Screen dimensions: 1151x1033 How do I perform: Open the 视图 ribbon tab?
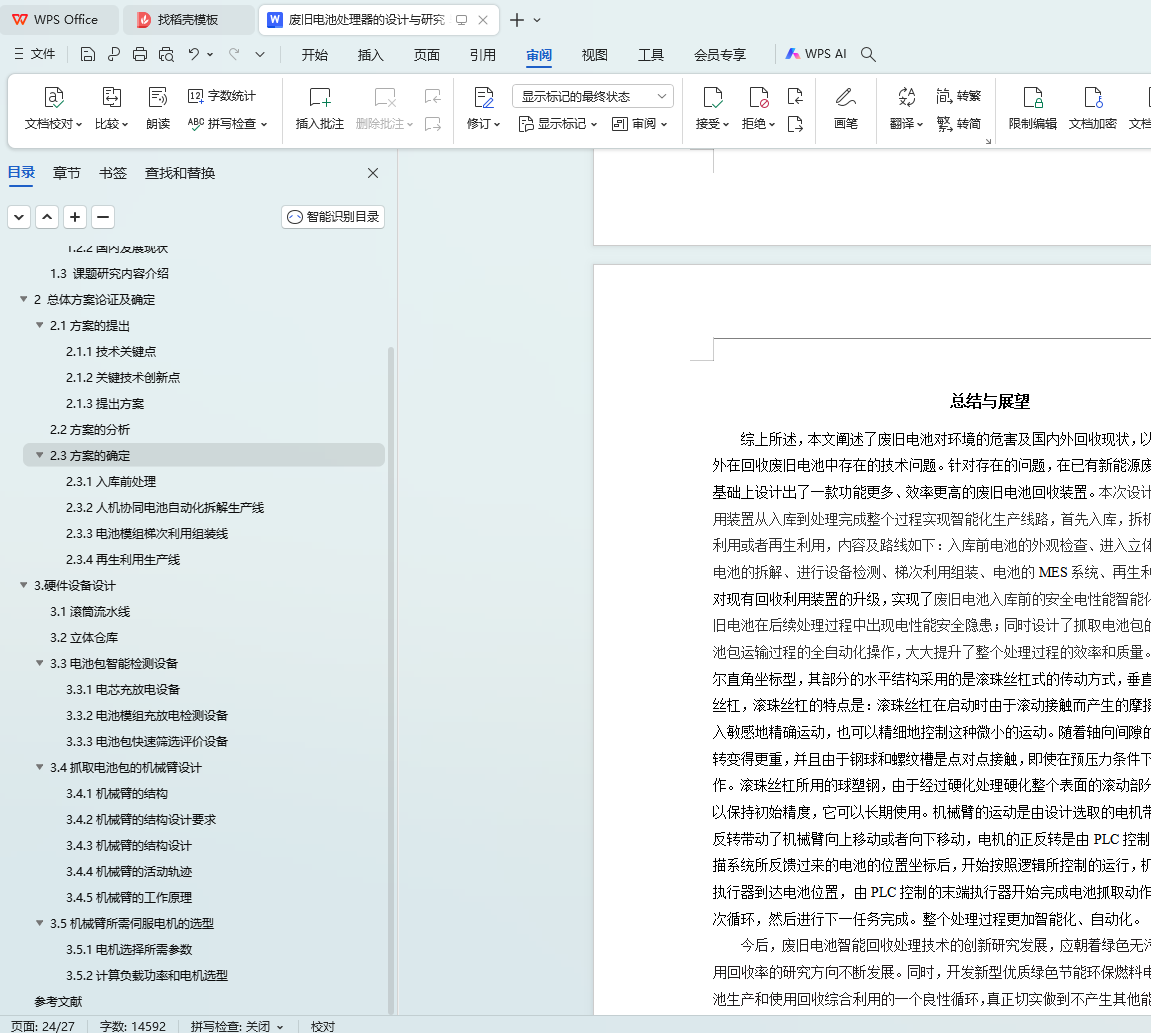595,54
